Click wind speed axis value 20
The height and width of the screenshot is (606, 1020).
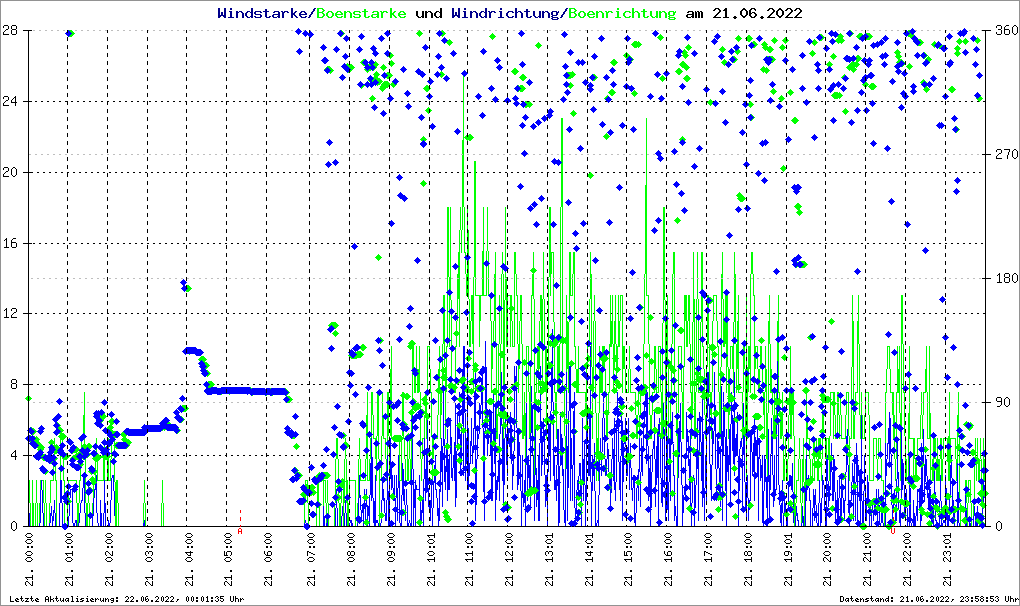(x=9, y=172)
